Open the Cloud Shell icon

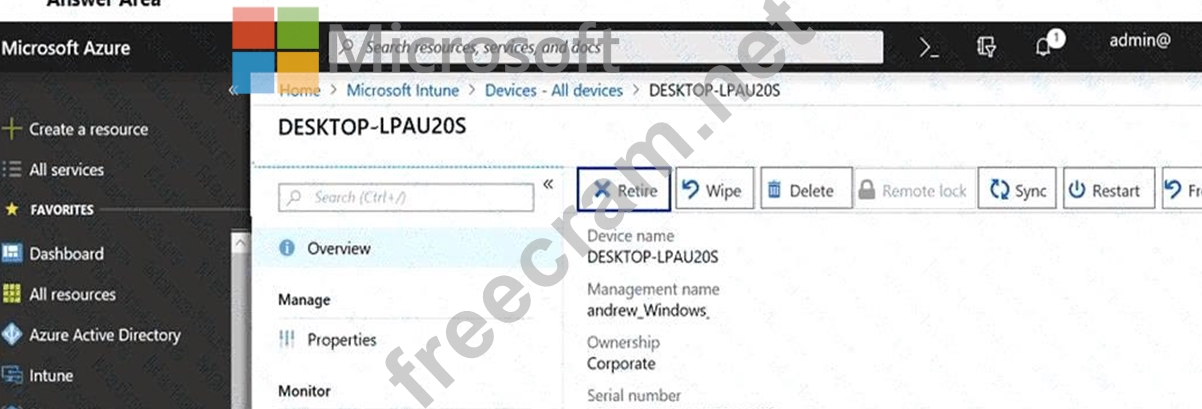coord(929,48)
